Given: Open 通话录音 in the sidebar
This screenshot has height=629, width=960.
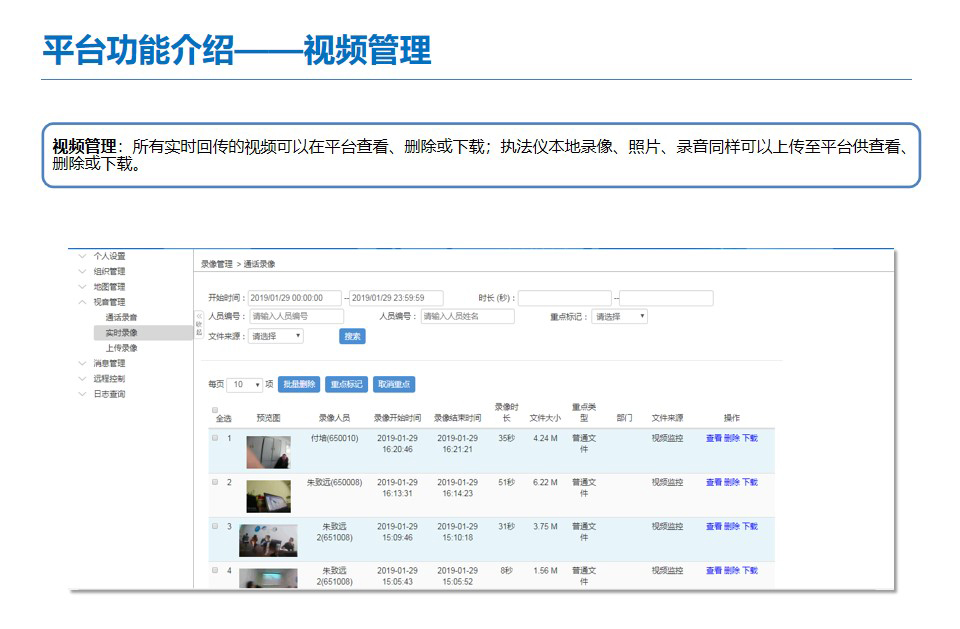Looking at the screenshot, I should click(121, 317).
